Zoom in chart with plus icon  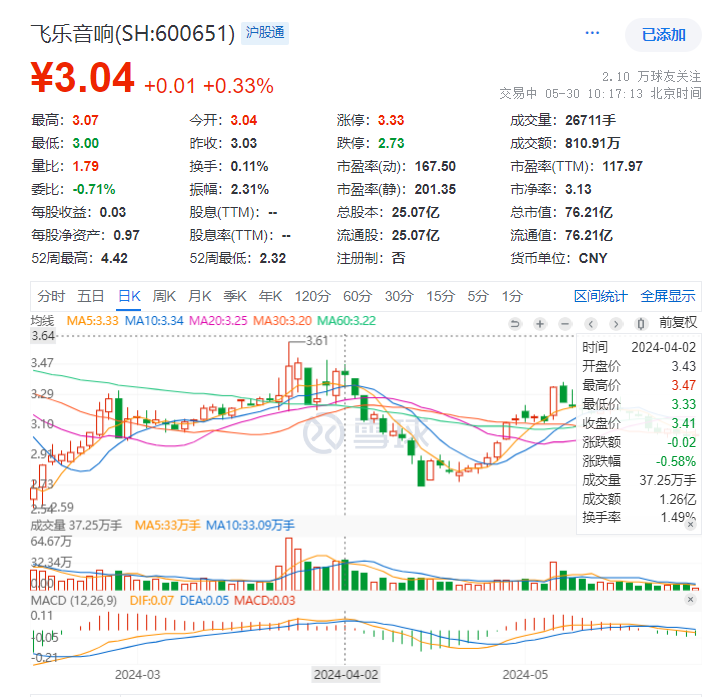coord(540,324)
